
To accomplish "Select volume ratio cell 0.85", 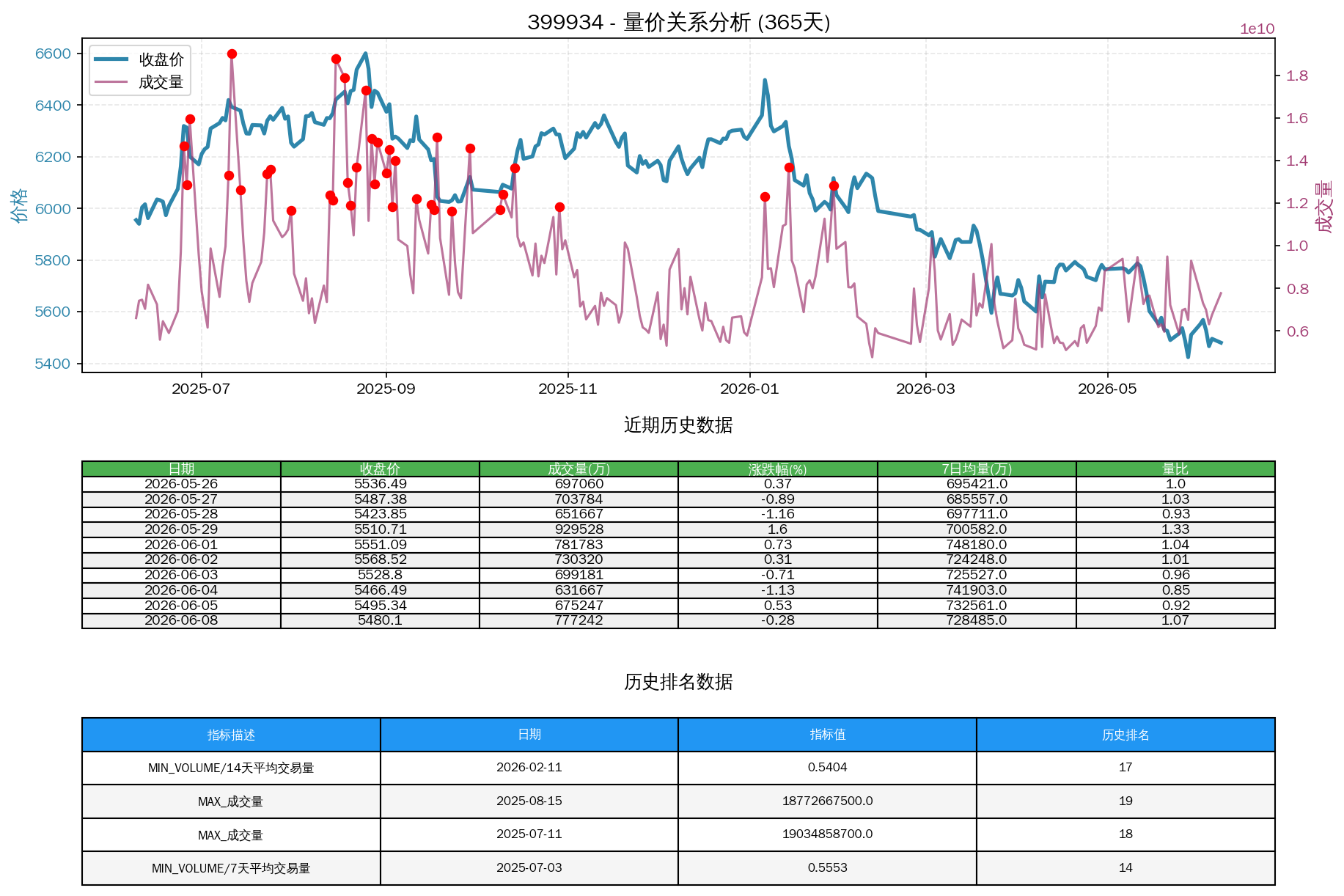I will pyautogui.click(x=1175, y=590).
